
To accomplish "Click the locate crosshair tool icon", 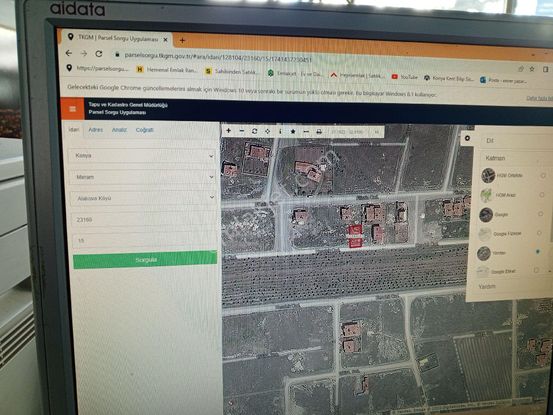I will 267,131.
